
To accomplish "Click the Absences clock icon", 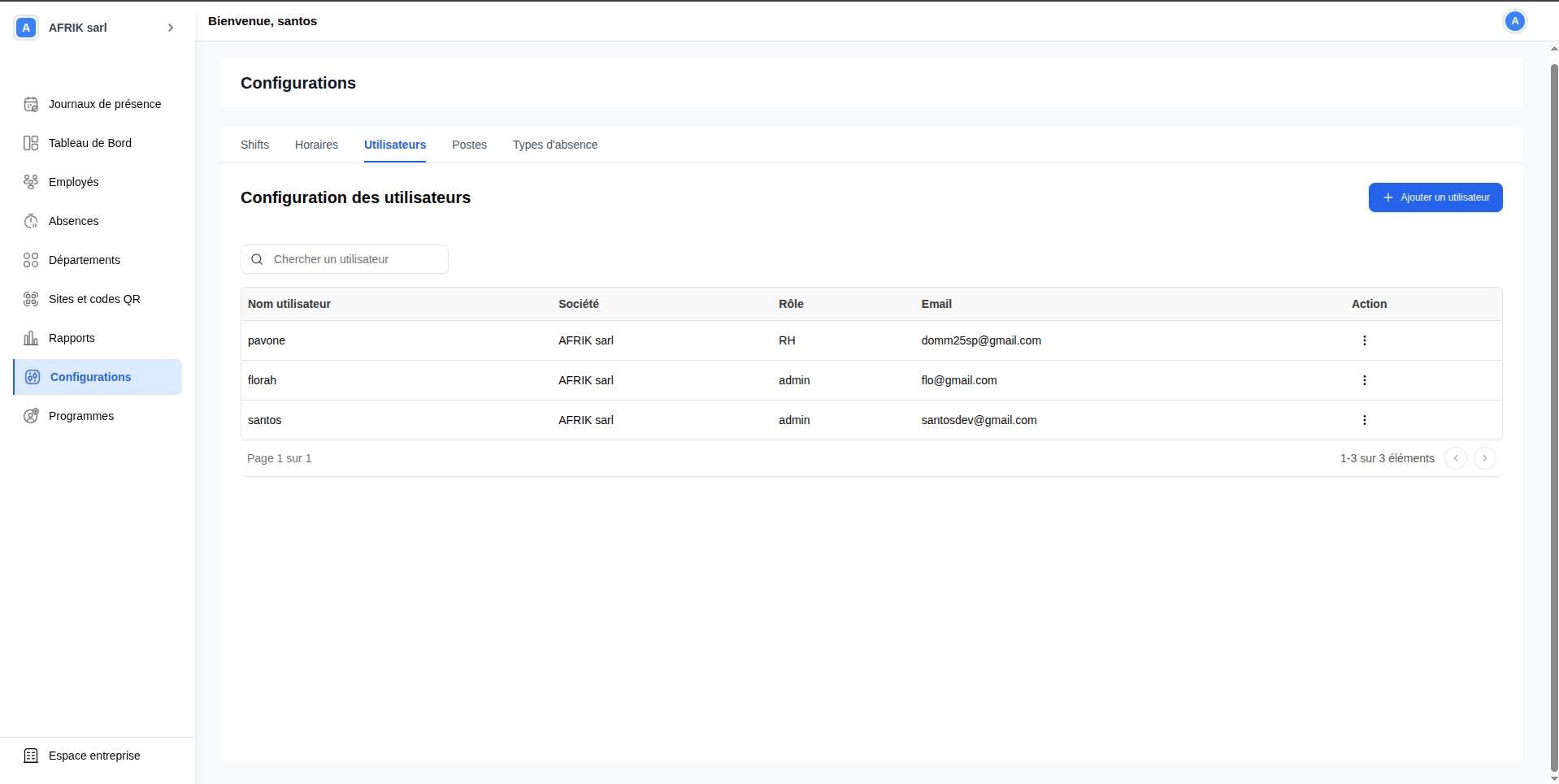I will (x=31, y=221).
